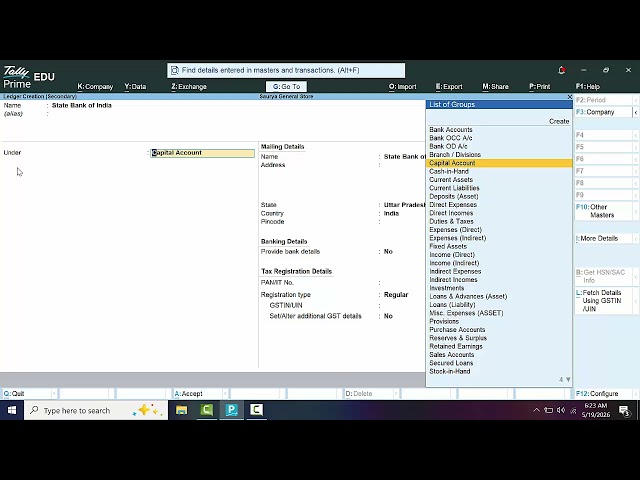Image resolution: width=640 pixels, height=480 pixels.
Task: Select Loans & Advances (Asset) group
Action: (x=499, y=296)
